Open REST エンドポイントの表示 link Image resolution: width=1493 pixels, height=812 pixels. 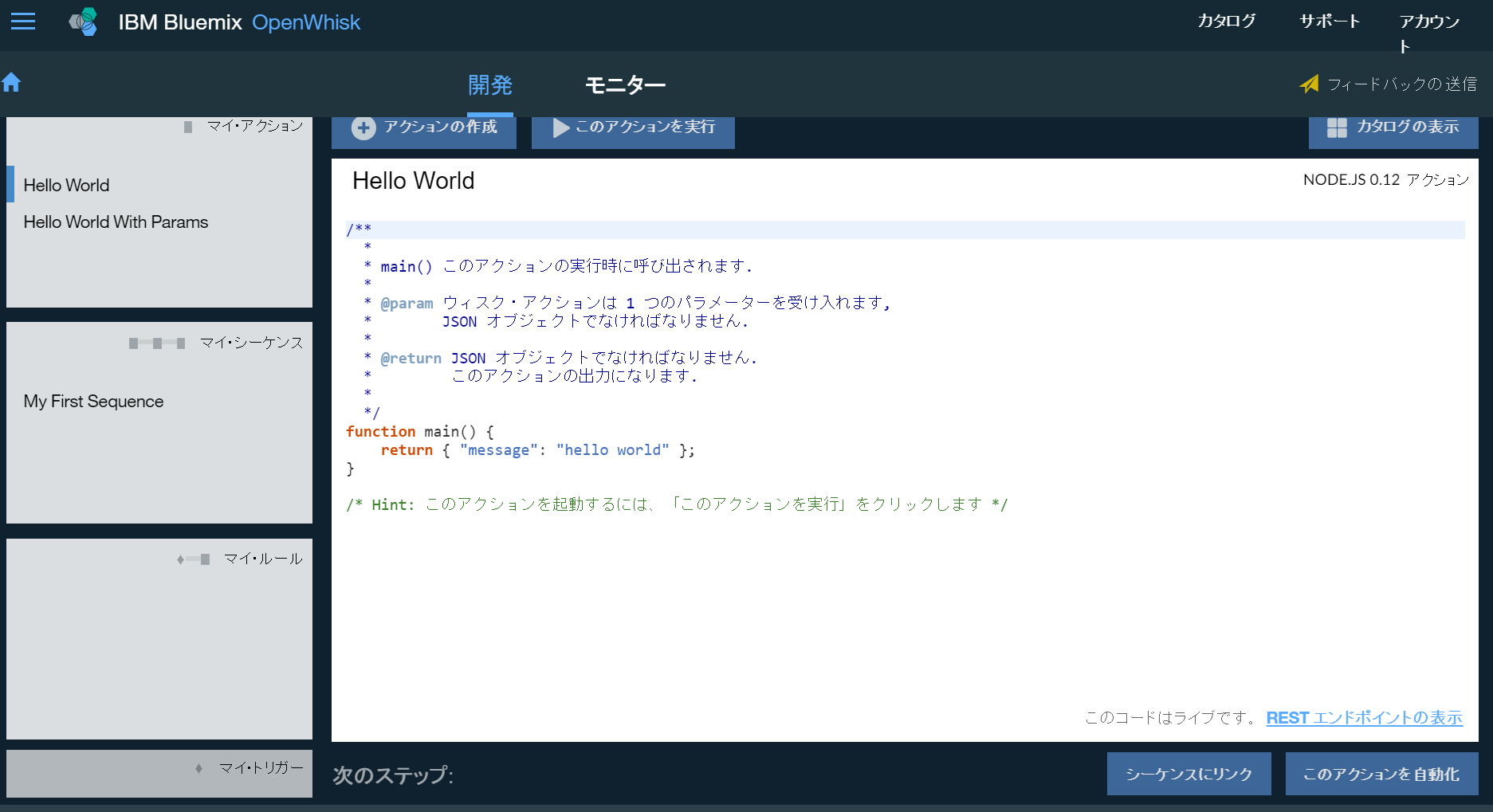coord(1364,718)
